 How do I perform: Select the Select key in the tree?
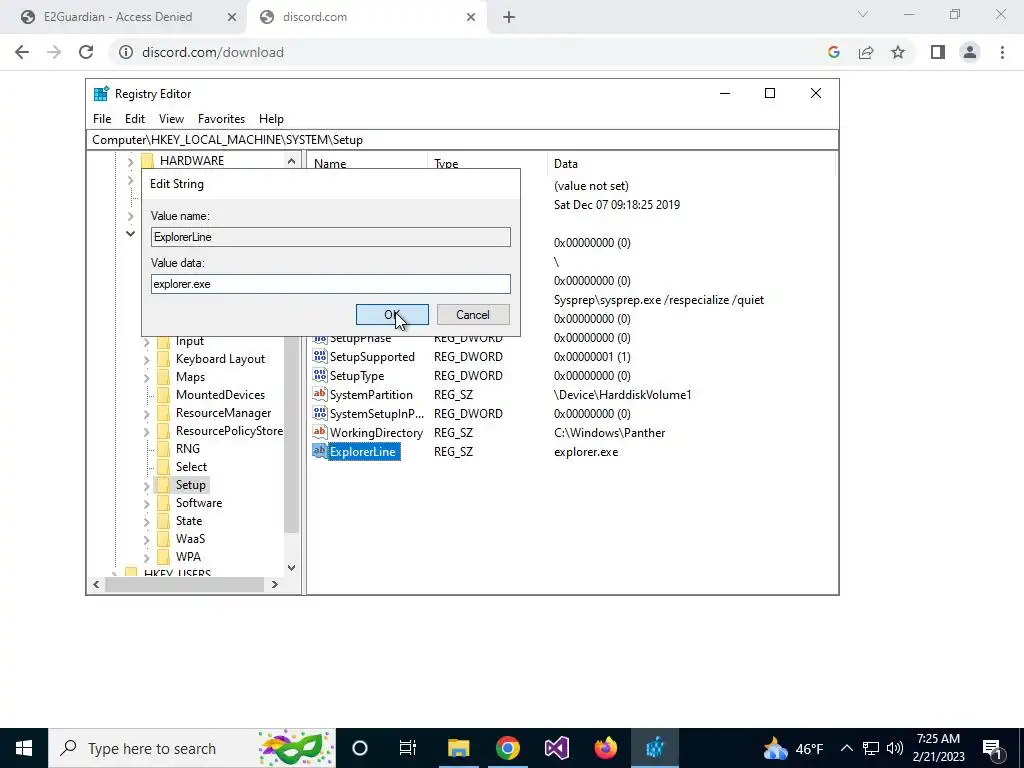[x=191, y=467]
